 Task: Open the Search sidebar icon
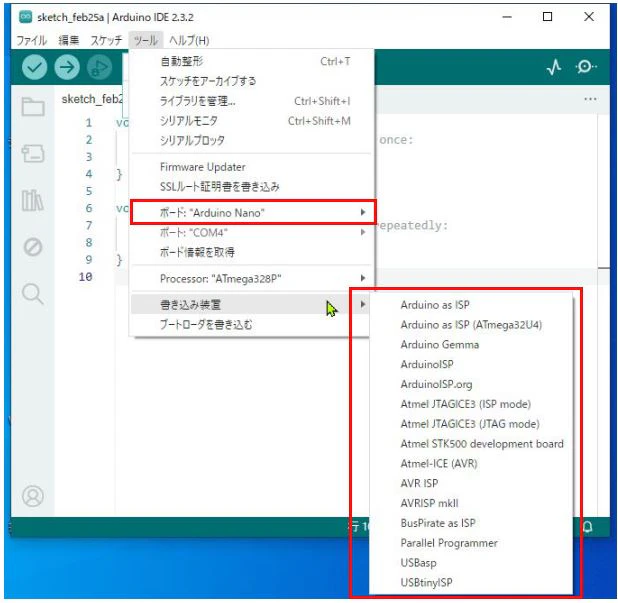(33, 294)
